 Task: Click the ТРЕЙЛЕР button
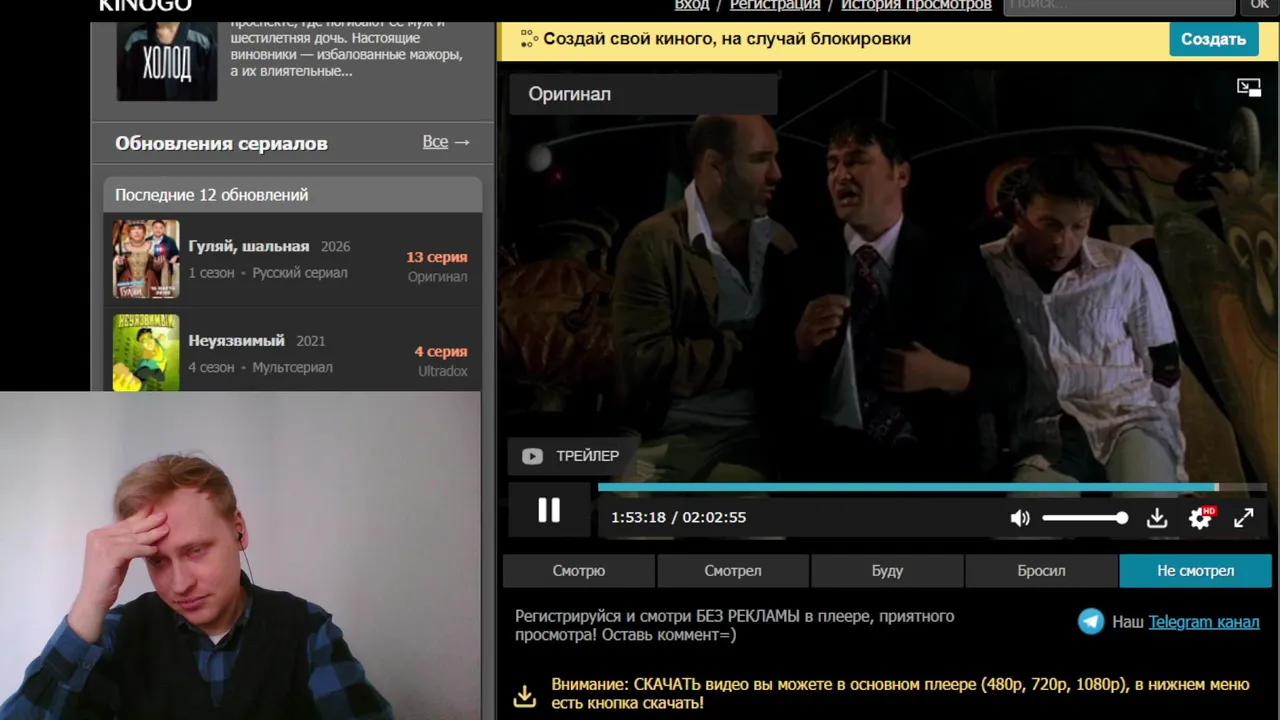(x=571, y=456)
